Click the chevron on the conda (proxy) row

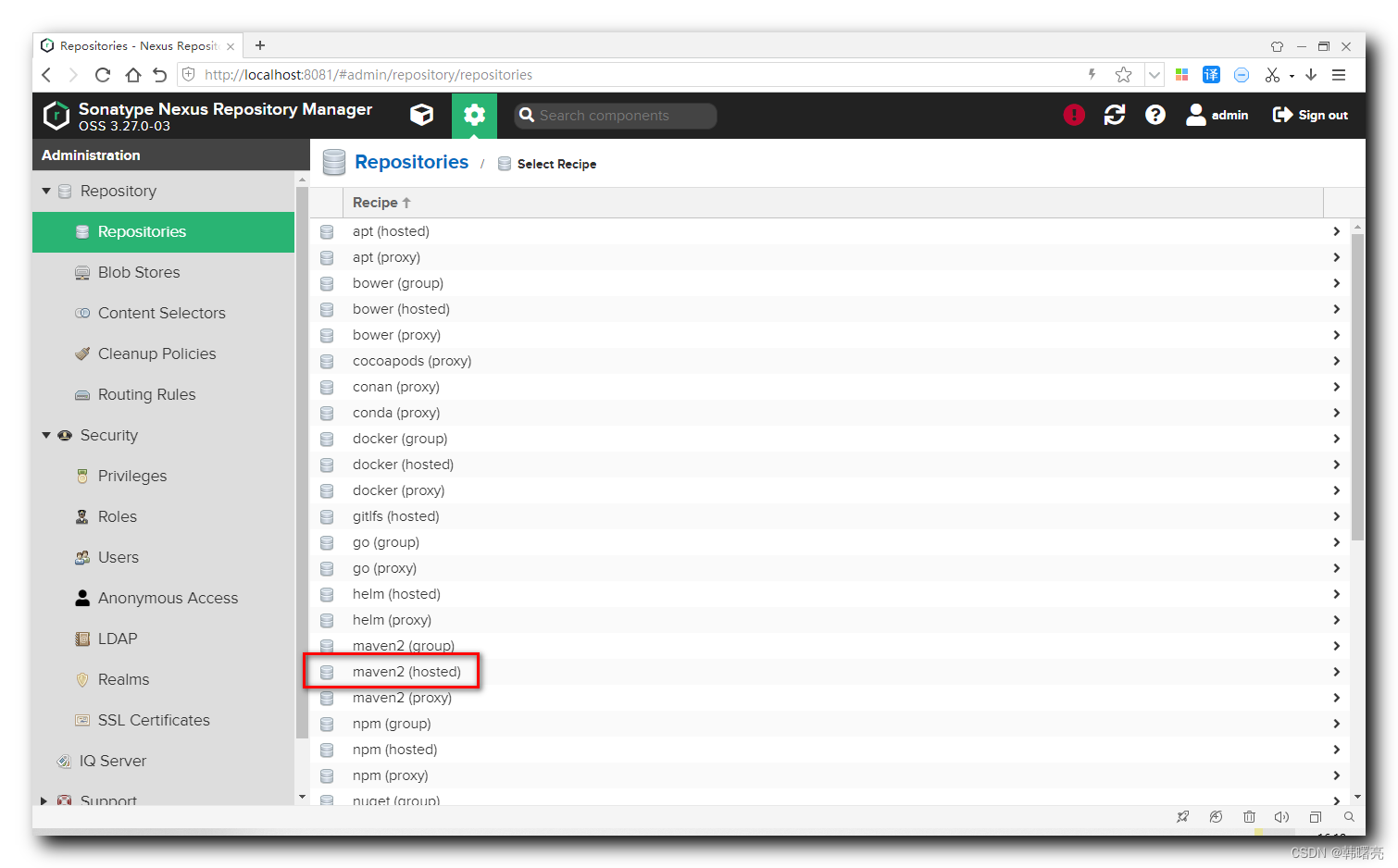tap(1336, 413)
